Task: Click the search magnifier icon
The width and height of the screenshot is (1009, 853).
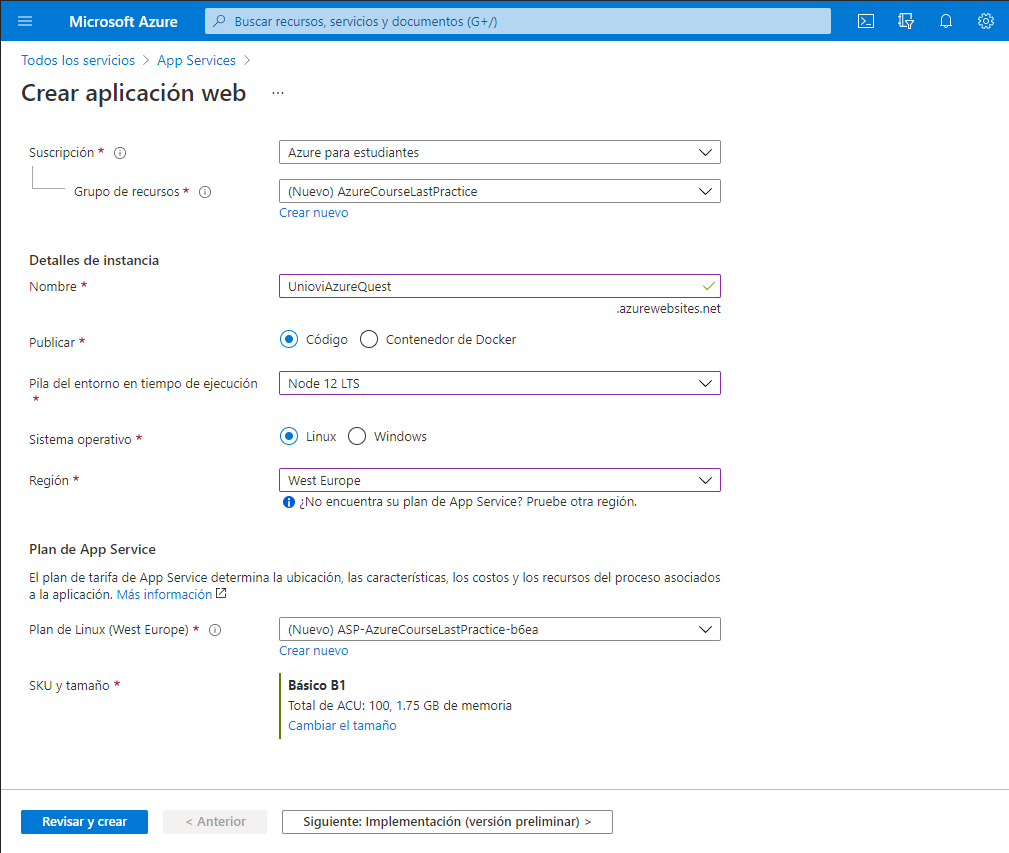Action: point(219,21)
